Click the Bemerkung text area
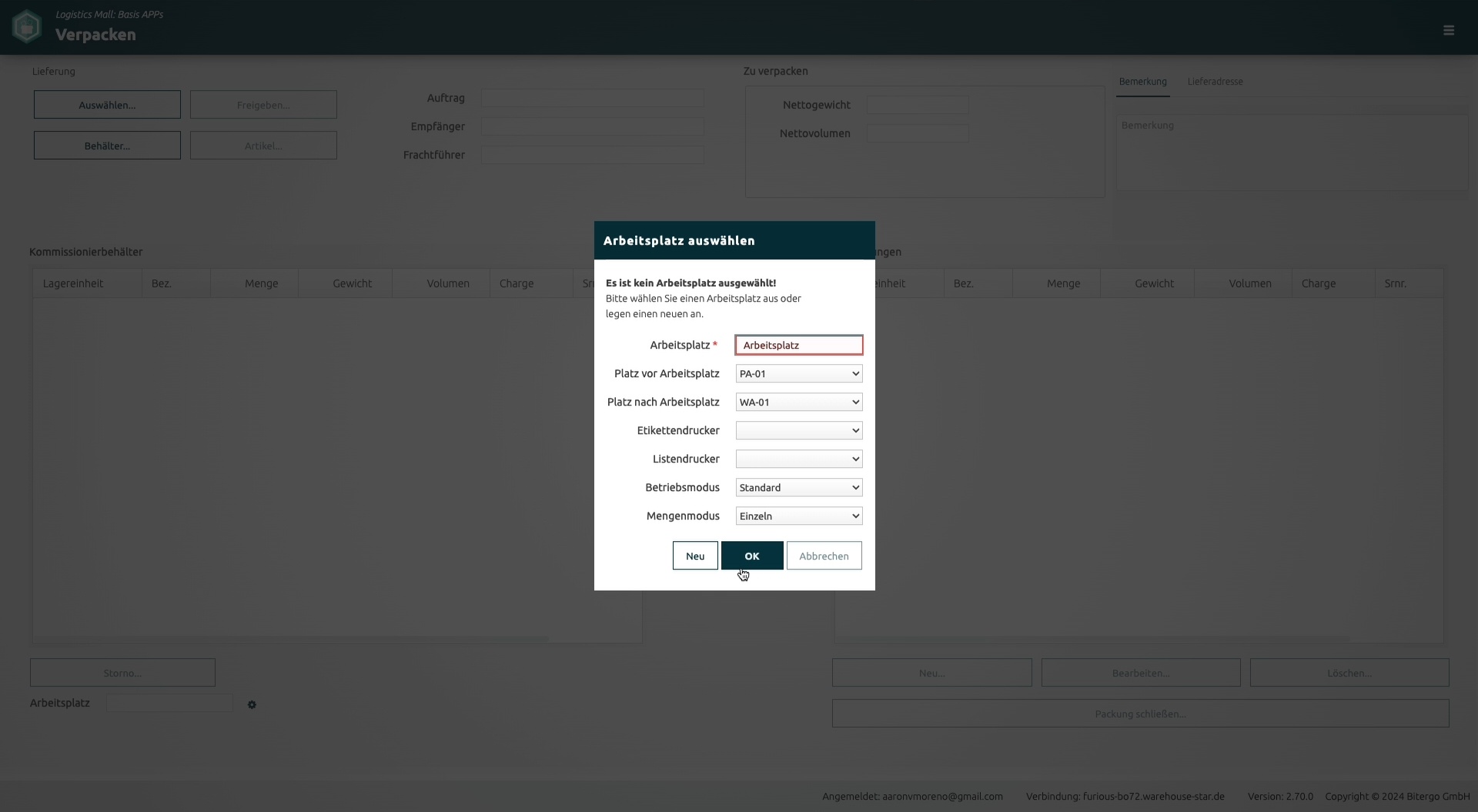 pyautogui.click(x=1292, y=152)
